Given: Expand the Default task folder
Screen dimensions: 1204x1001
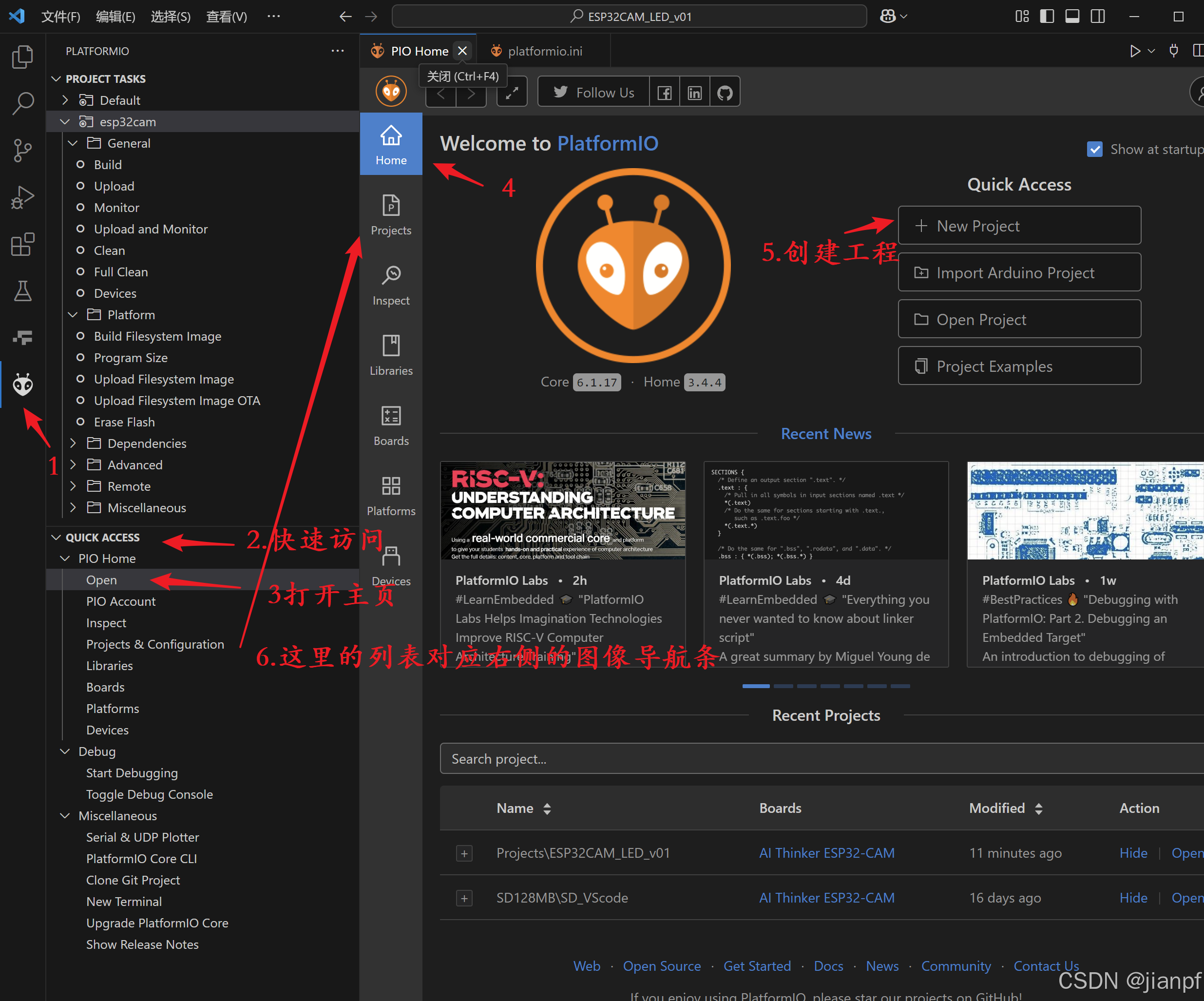Looking at the screenshot, I should pos(65,100).
